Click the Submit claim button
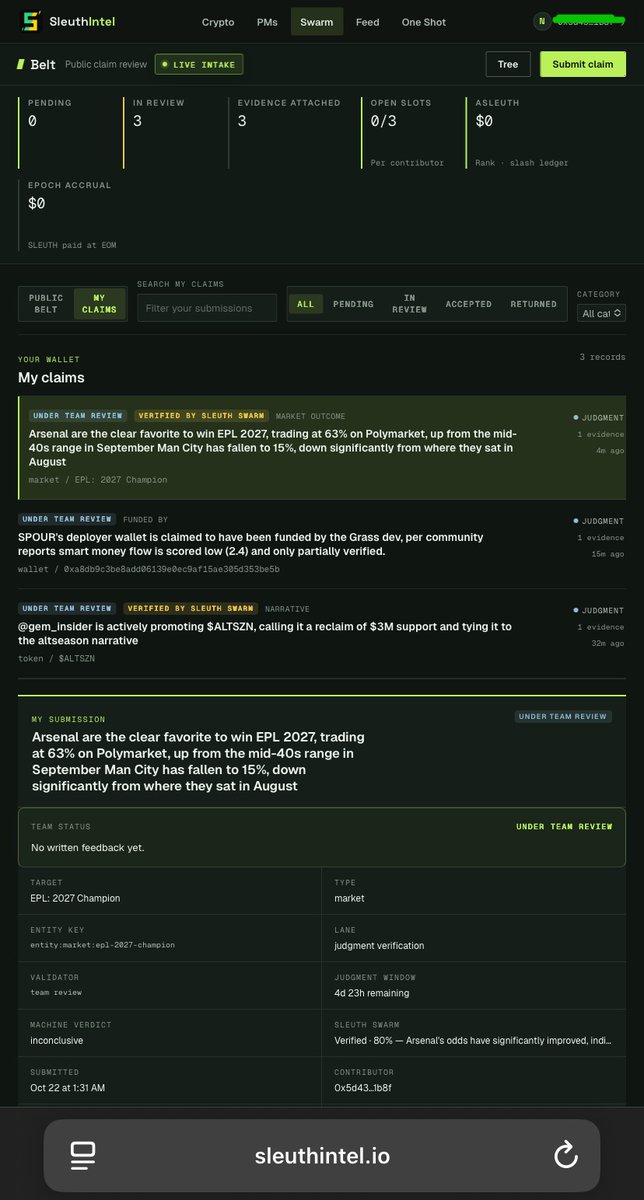644x1200 pixels. click(583, 64)
